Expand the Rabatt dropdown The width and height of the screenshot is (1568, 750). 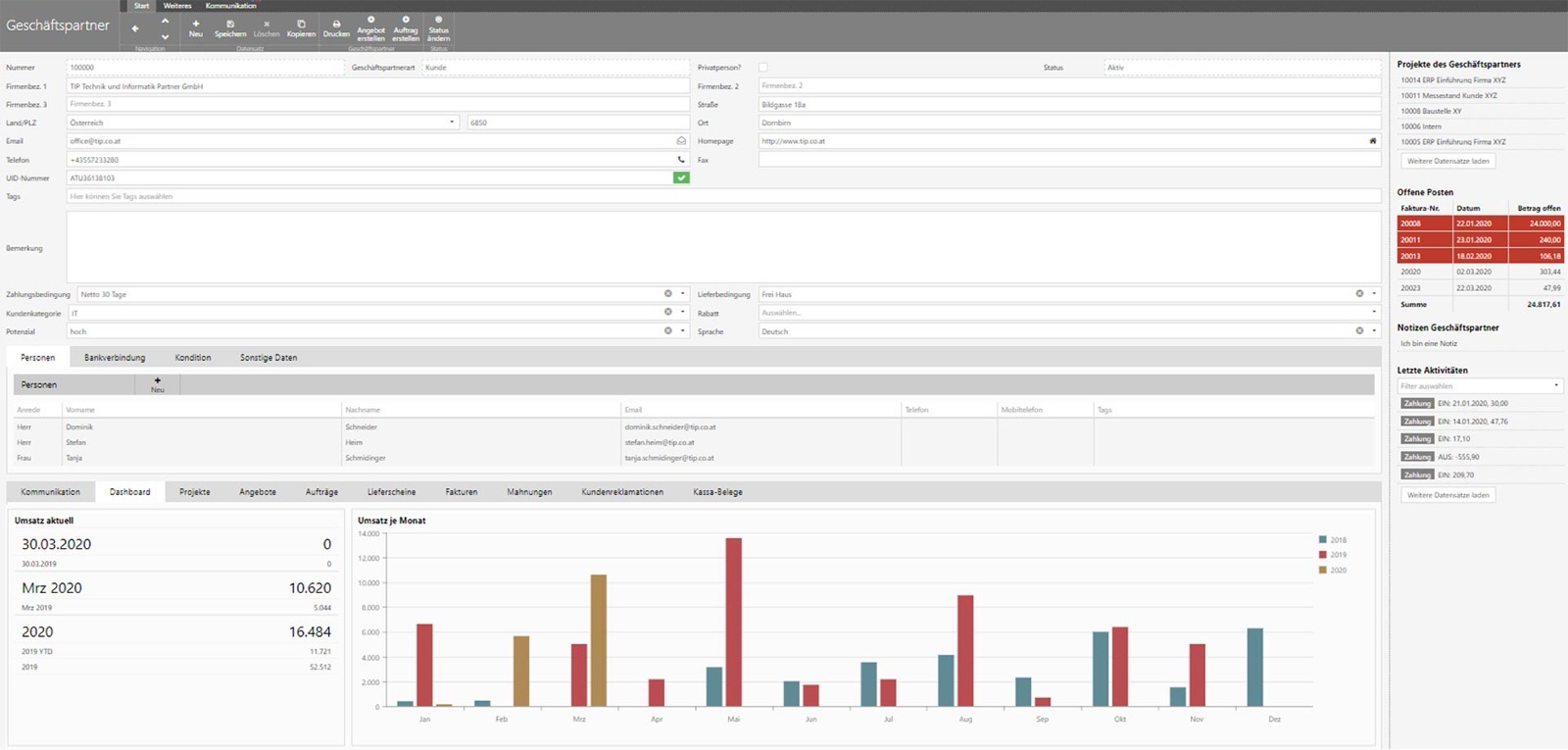pyautogui.click(x=1374, y=313)
